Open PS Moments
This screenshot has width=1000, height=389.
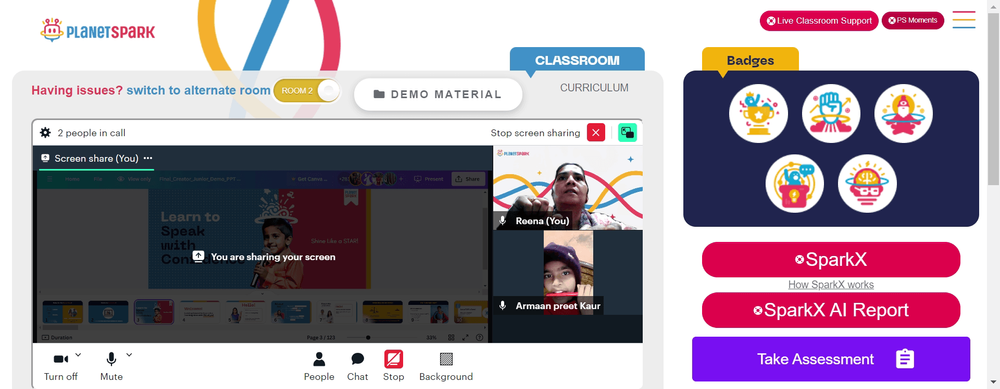coord(913,20)
